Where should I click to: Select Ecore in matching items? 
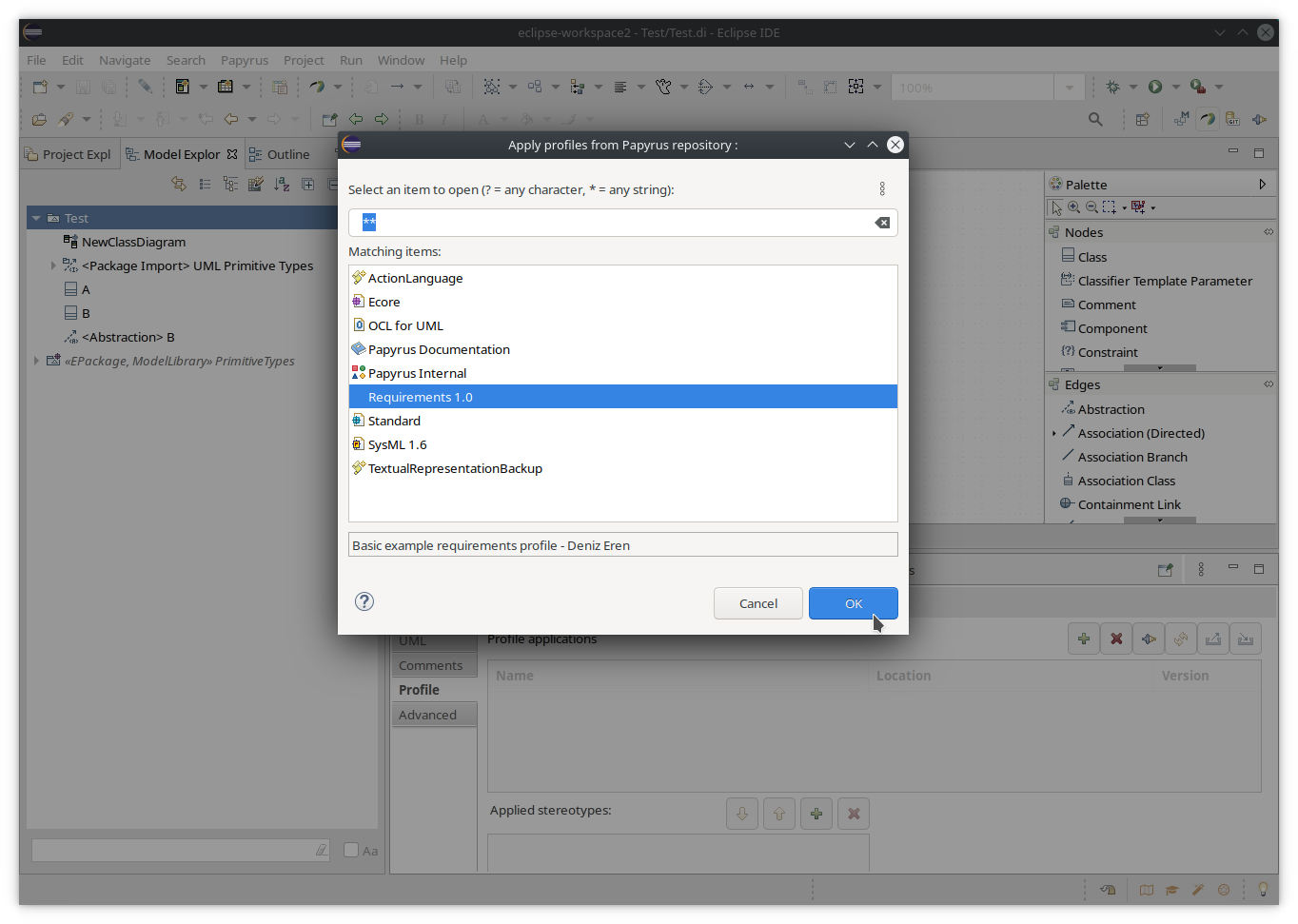point(623,302)
